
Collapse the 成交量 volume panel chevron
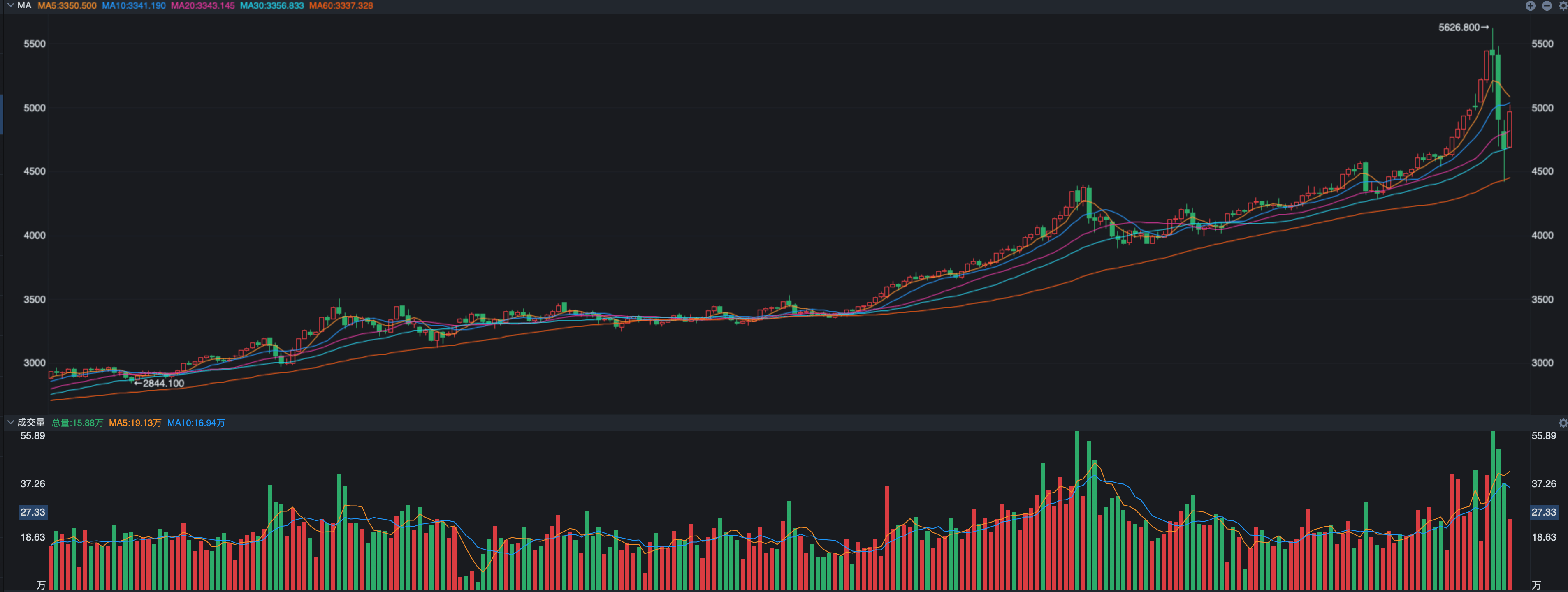coord(10,422)
